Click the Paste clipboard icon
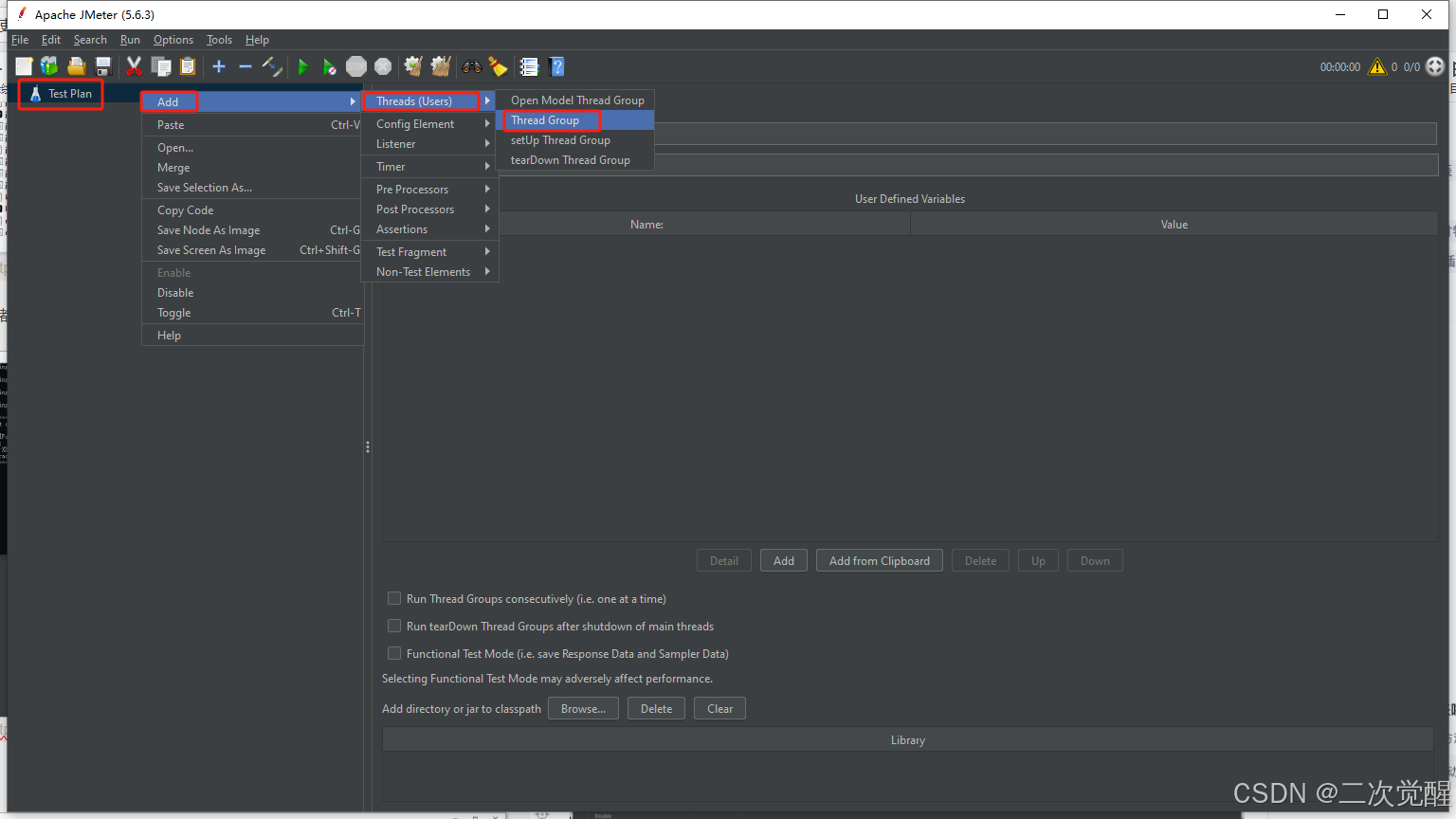The height and width of the screenshot is (819, 1456). point(188,65)
